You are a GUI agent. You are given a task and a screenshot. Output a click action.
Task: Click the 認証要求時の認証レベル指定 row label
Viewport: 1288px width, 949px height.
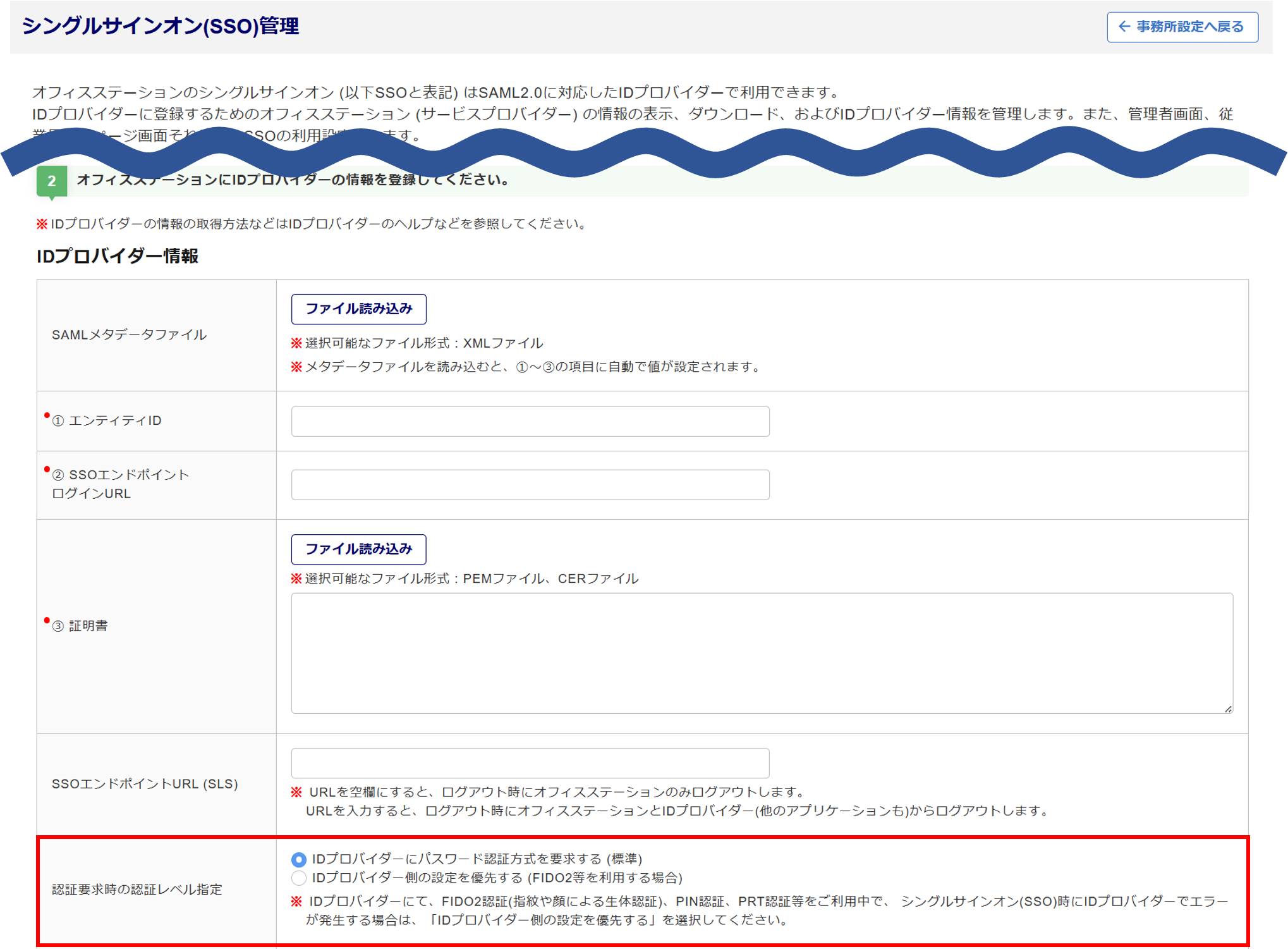click(x=137, y=890)
